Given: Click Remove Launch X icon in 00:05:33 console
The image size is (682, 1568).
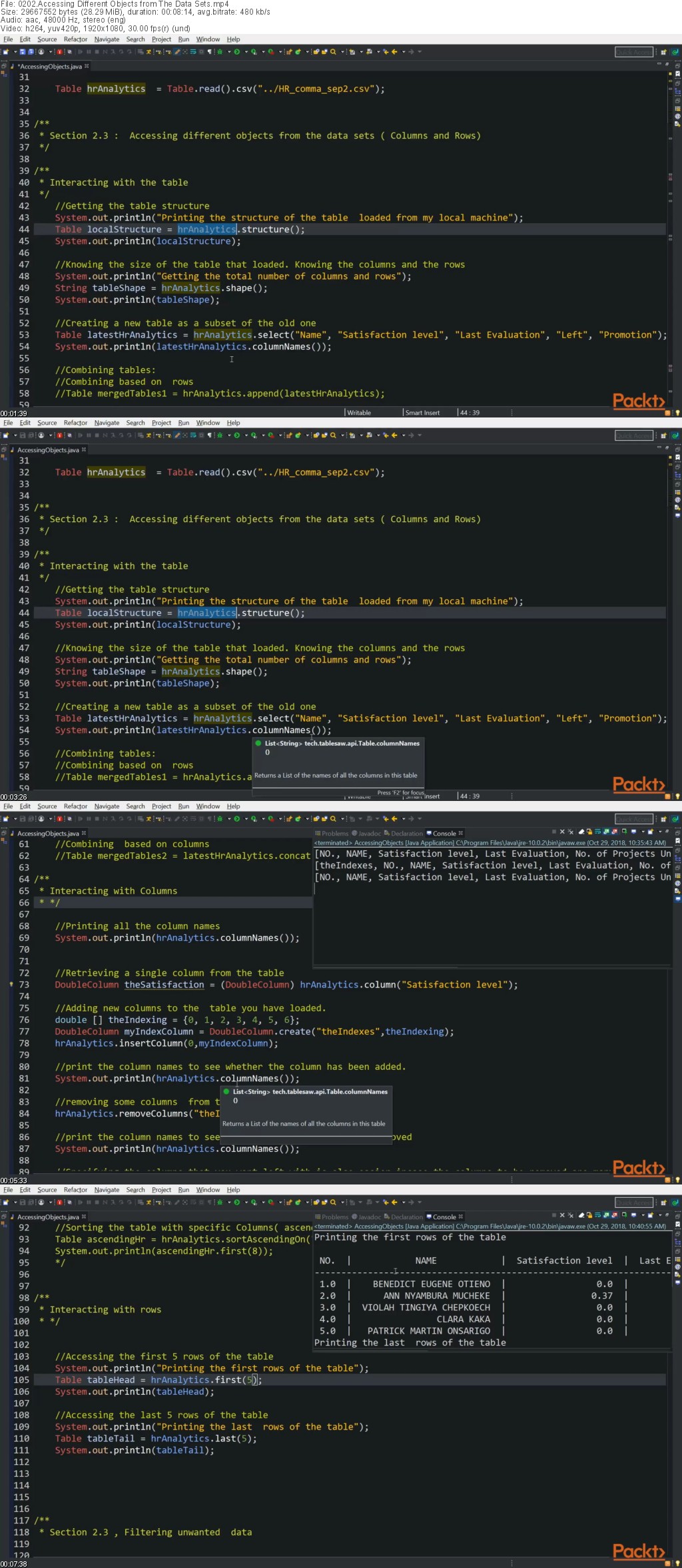Looking at the screenshot, I should (x=562, y=832).
